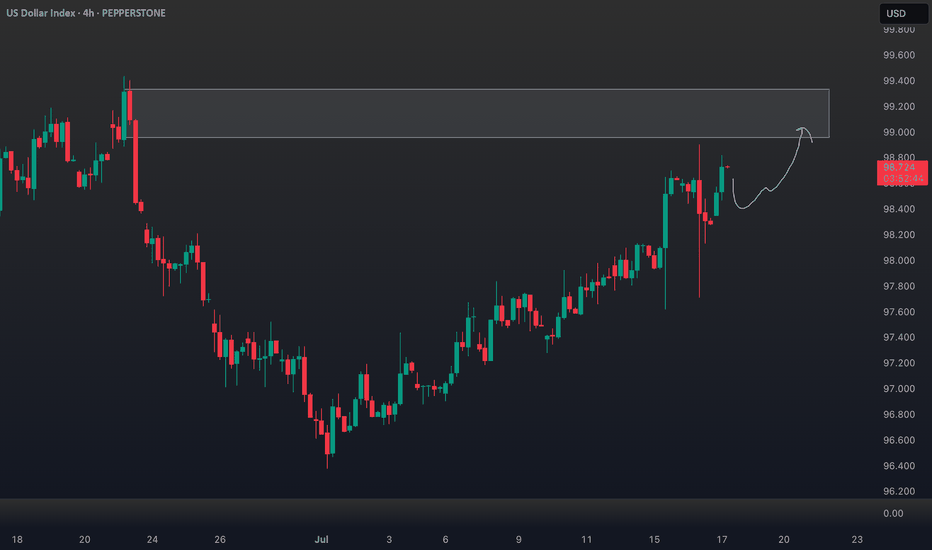932x550 pixels.
Task: Click the 98.200 price axis label
Action: point(899,234)
